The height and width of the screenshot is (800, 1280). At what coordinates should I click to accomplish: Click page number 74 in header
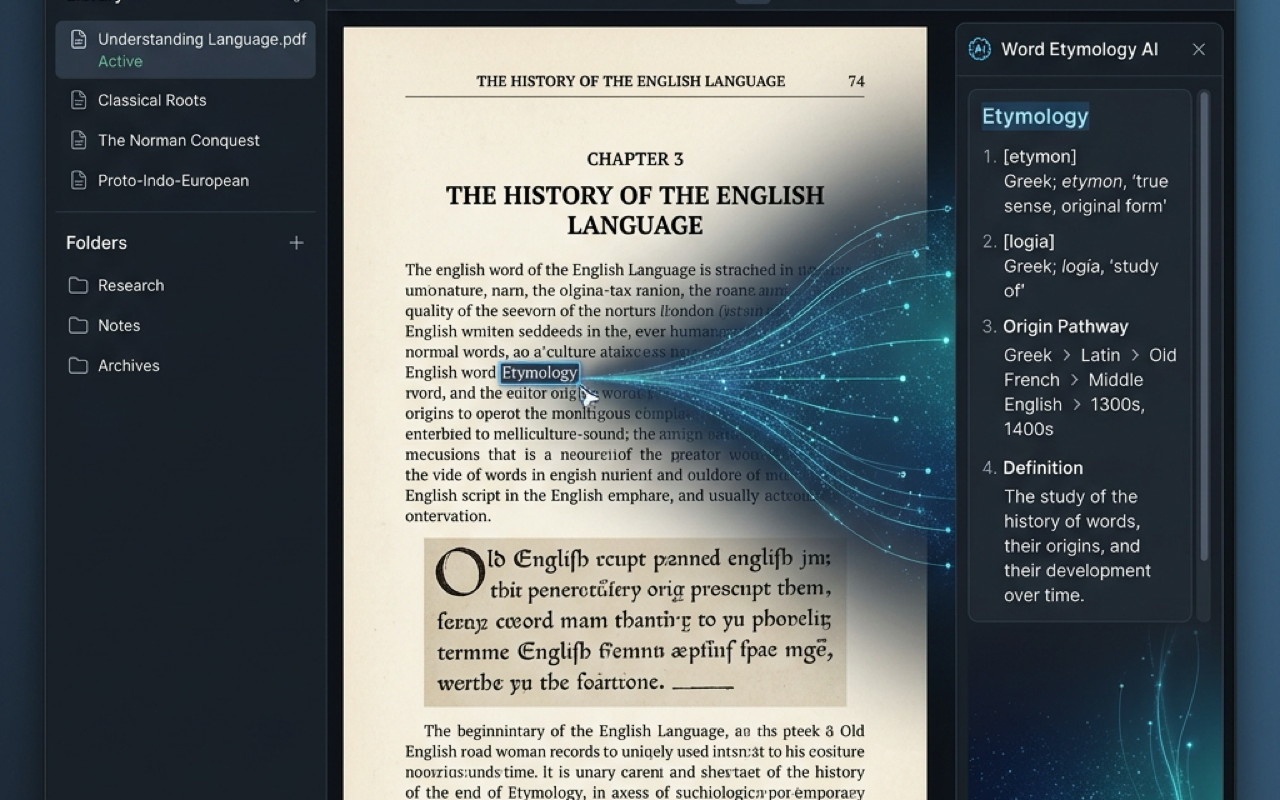(x=856, y=81)
